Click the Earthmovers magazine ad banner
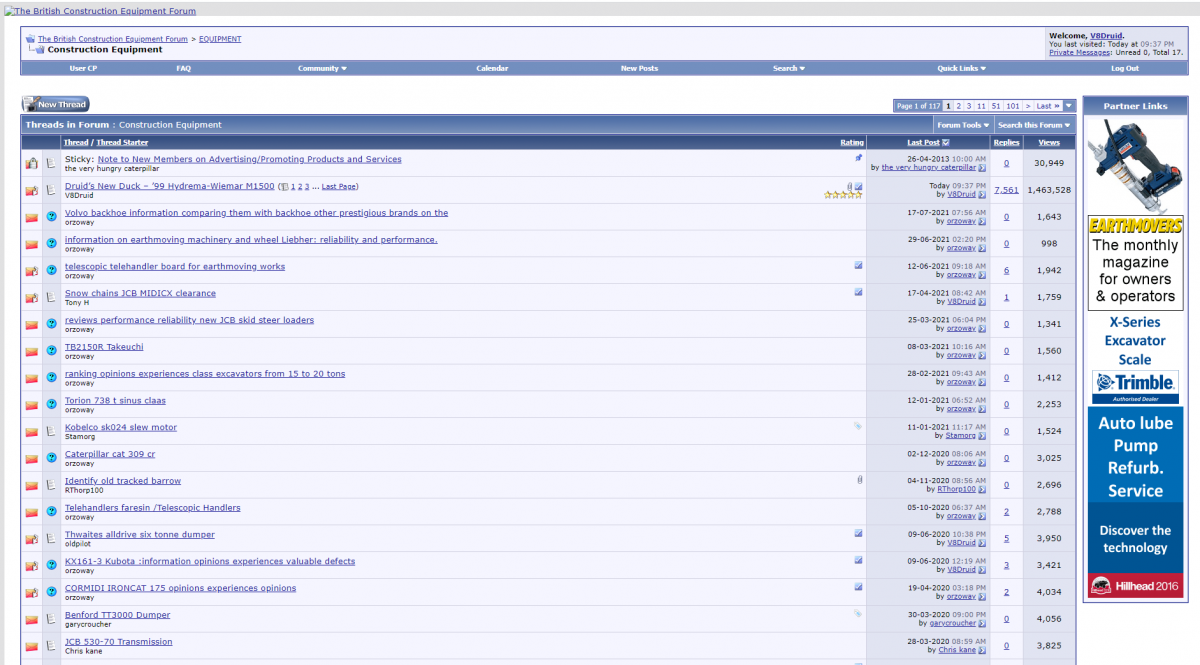1200x665 pixels. tap(1136, 261)
